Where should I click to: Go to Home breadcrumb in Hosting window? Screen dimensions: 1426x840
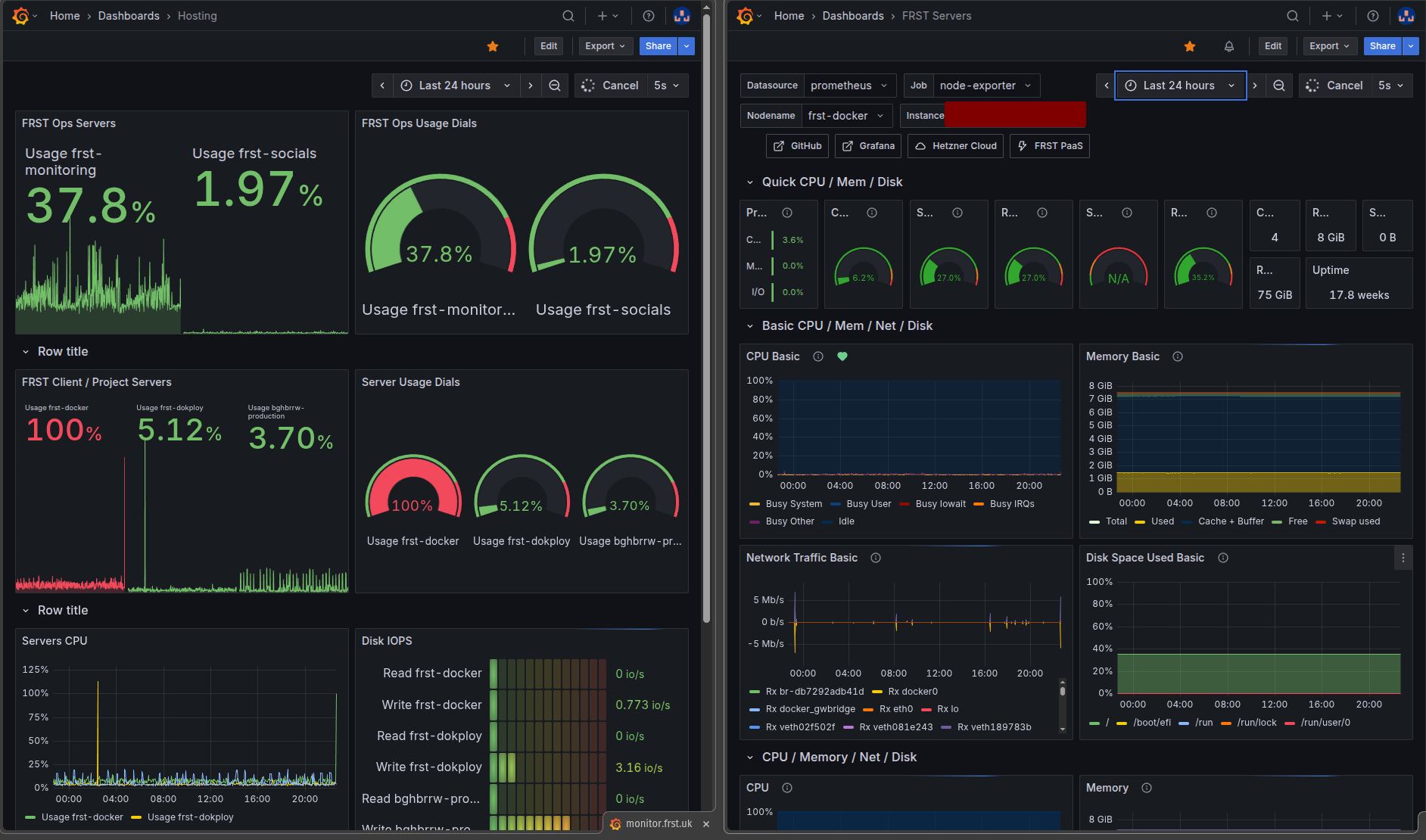pyautogui.click(x=65, y=16)
